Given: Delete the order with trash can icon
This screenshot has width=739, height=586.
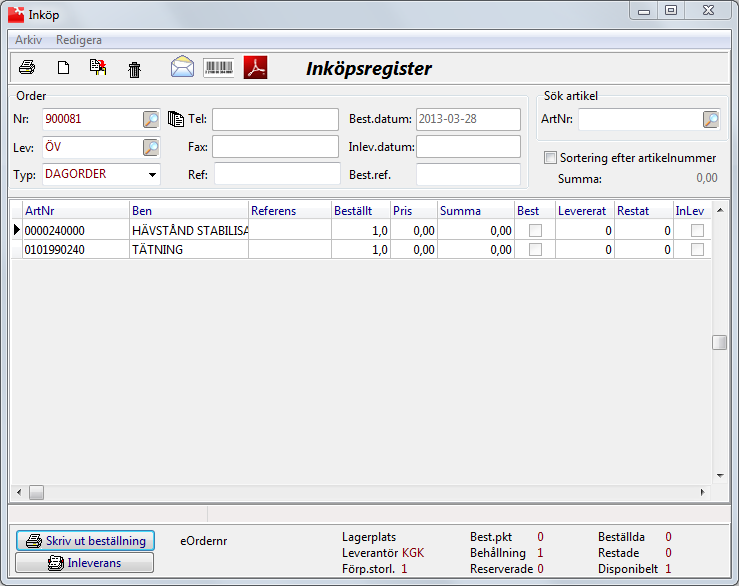Looking at the screenshot, I should click(134, 70).
